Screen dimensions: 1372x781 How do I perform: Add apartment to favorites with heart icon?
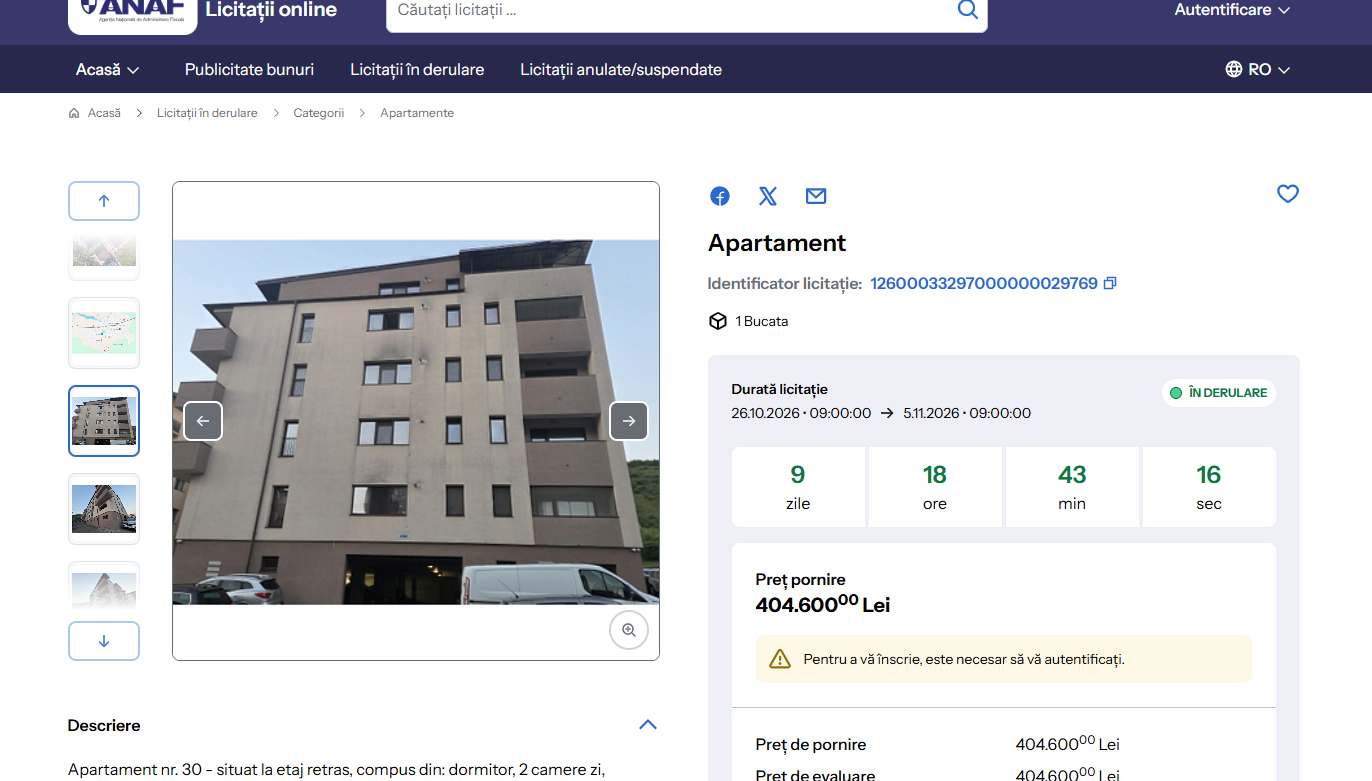pyautogui.click(x=1288, y=194)
